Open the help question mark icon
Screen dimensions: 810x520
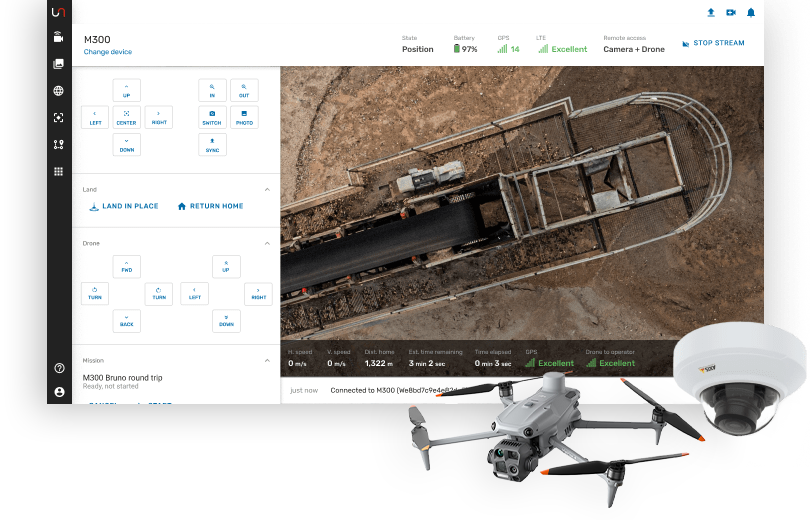[x=59, y=368]
